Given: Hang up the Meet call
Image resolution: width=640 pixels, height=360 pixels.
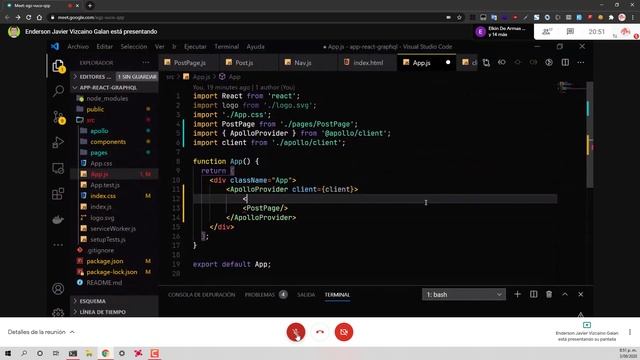Looking at the screenshot, I should pos(320,332).
